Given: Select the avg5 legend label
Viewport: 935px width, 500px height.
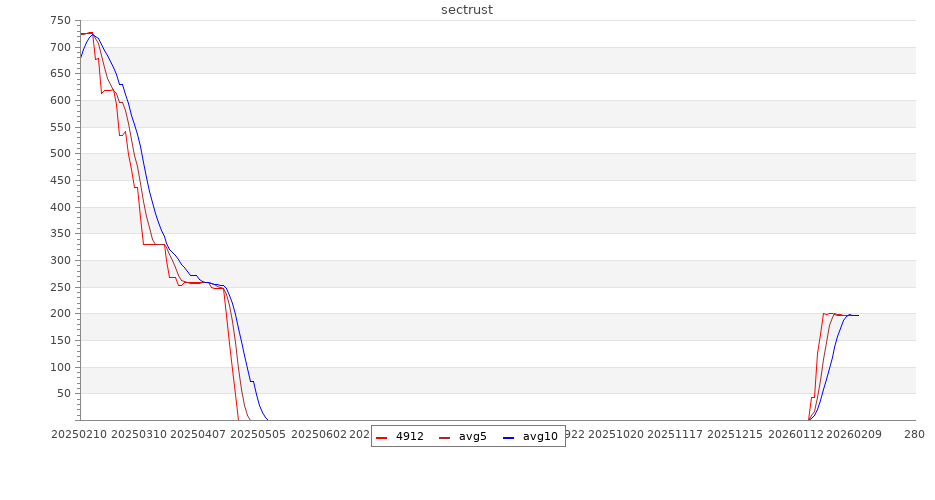Looking at the screenshot, I should tap(472, 437).
